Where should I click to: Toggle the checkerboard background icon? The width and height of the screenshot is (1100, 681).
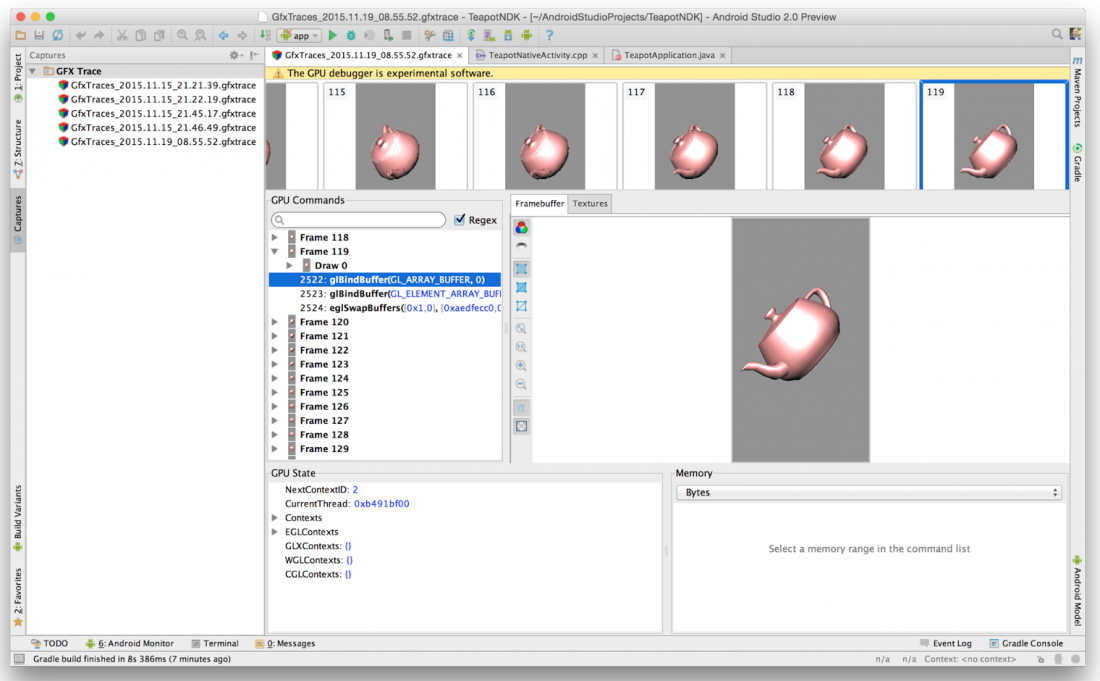tap(521, 426)
